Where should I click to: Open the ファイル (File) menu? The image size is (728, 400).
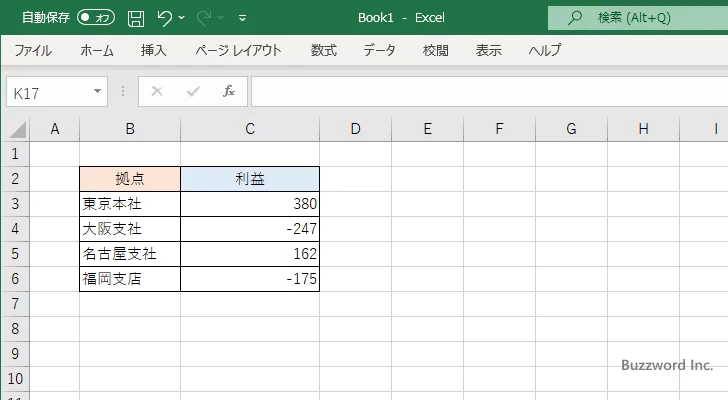point(33,50)
